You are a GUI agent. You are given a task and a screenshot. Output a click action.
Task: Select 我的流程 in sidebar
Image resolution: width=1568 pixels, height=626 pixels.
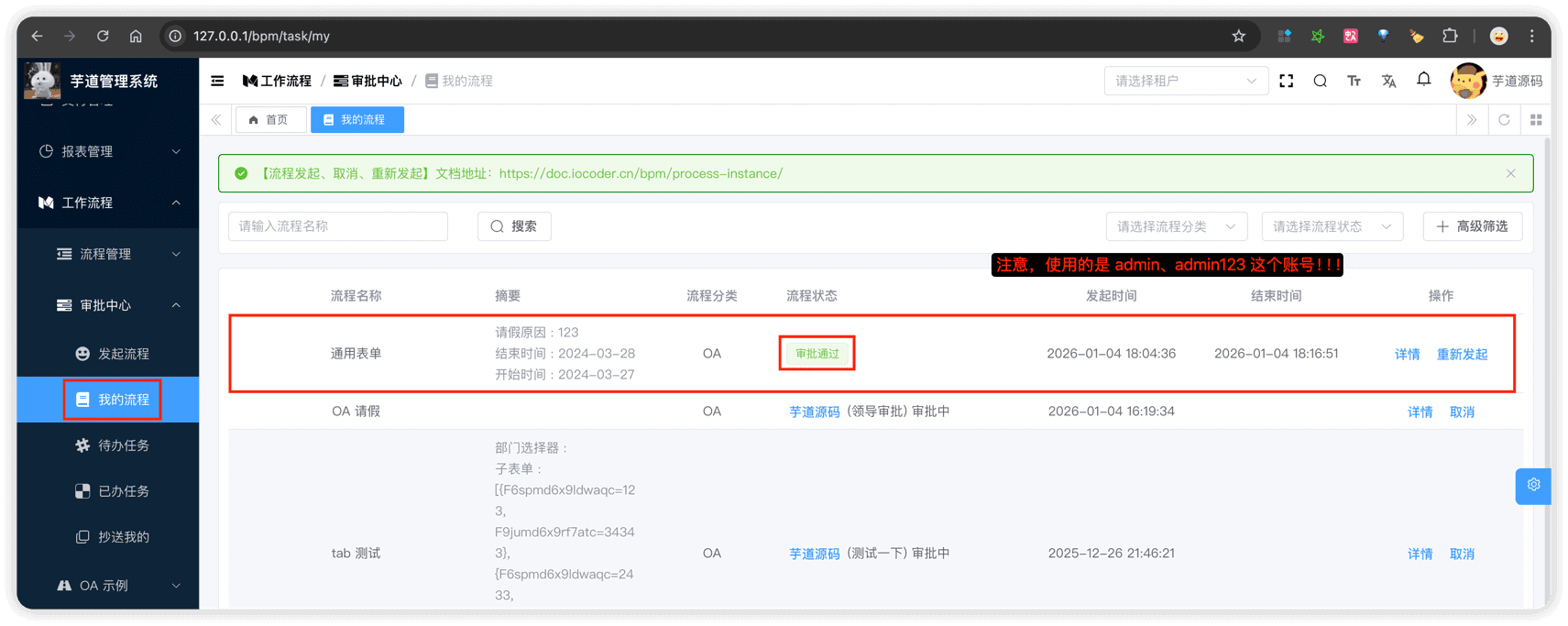pyautogui.click(x=108, y=400)
